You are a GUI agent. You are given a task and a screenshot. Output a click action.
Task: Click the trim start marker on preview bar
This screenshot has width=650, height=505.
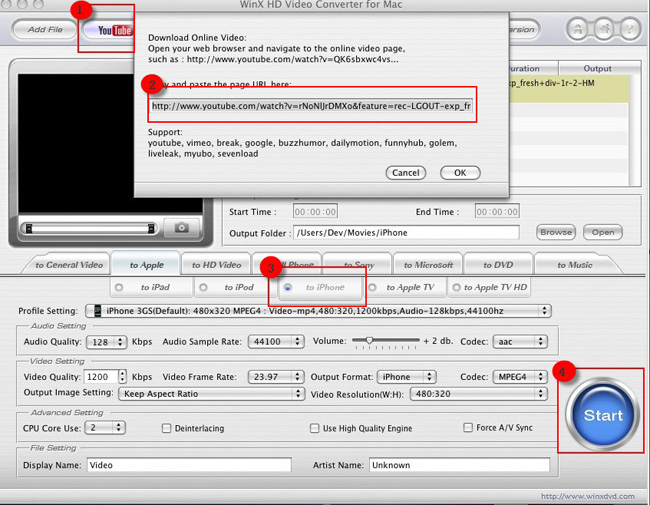[29, 228]
